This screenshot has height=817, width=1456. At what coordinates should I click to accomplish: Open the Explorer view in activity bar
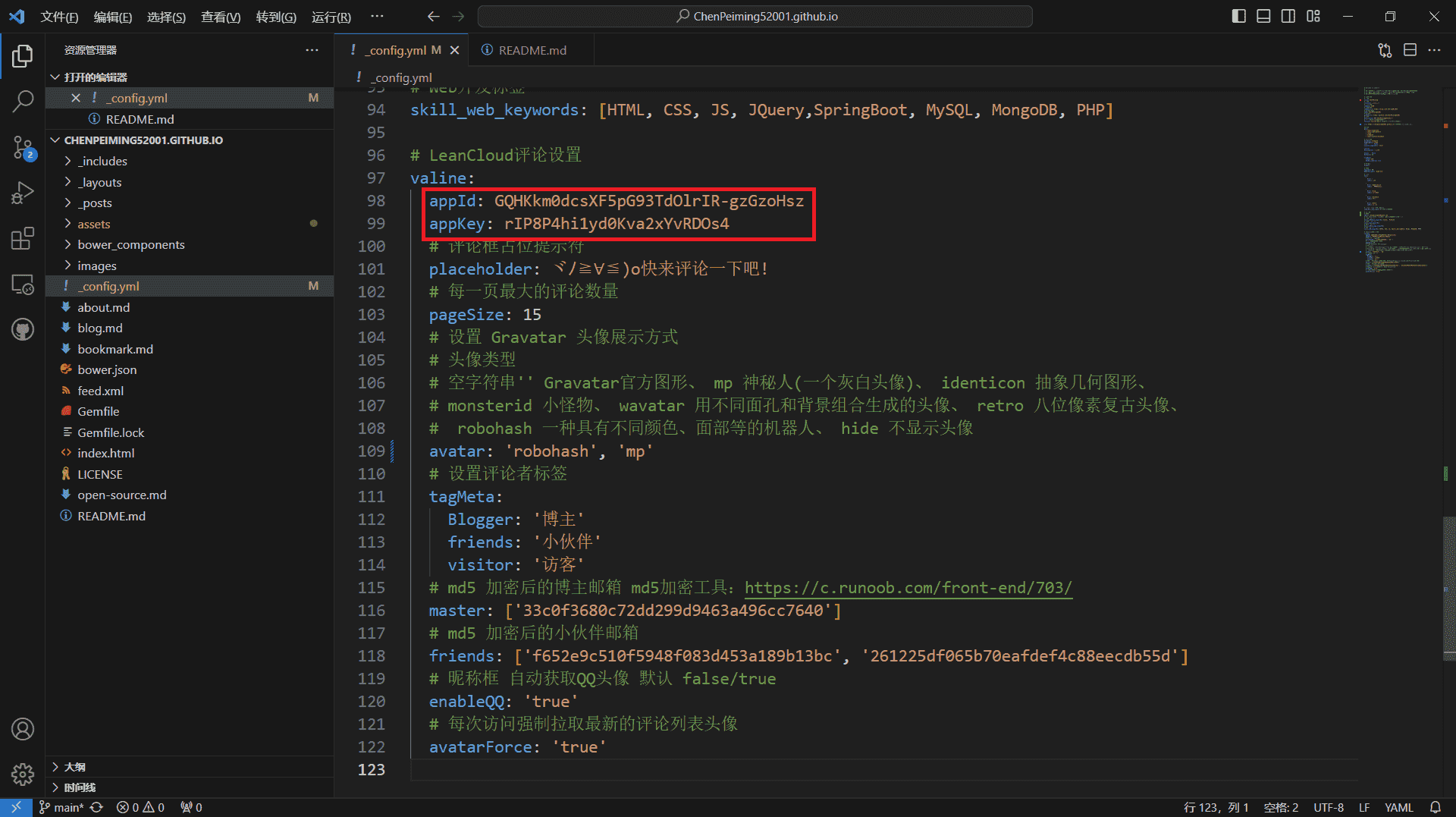(23, 55)
